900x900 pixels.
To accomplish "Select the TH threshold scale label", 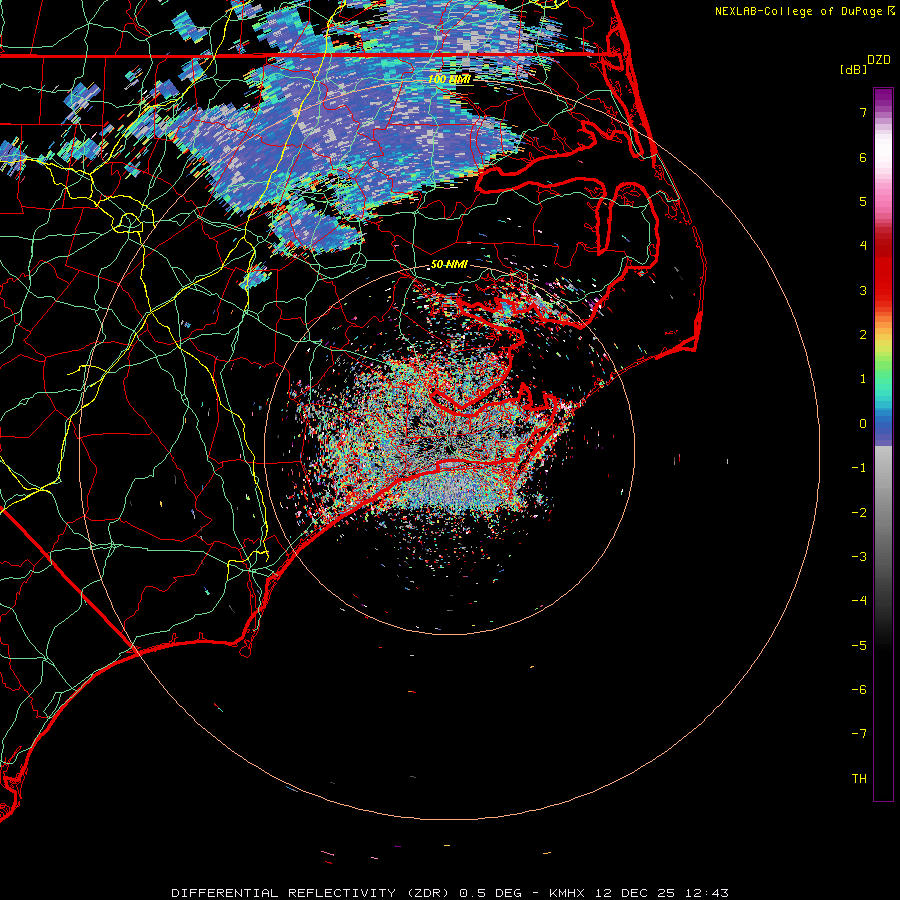I will pyautogui.click(x=859, y=779).
